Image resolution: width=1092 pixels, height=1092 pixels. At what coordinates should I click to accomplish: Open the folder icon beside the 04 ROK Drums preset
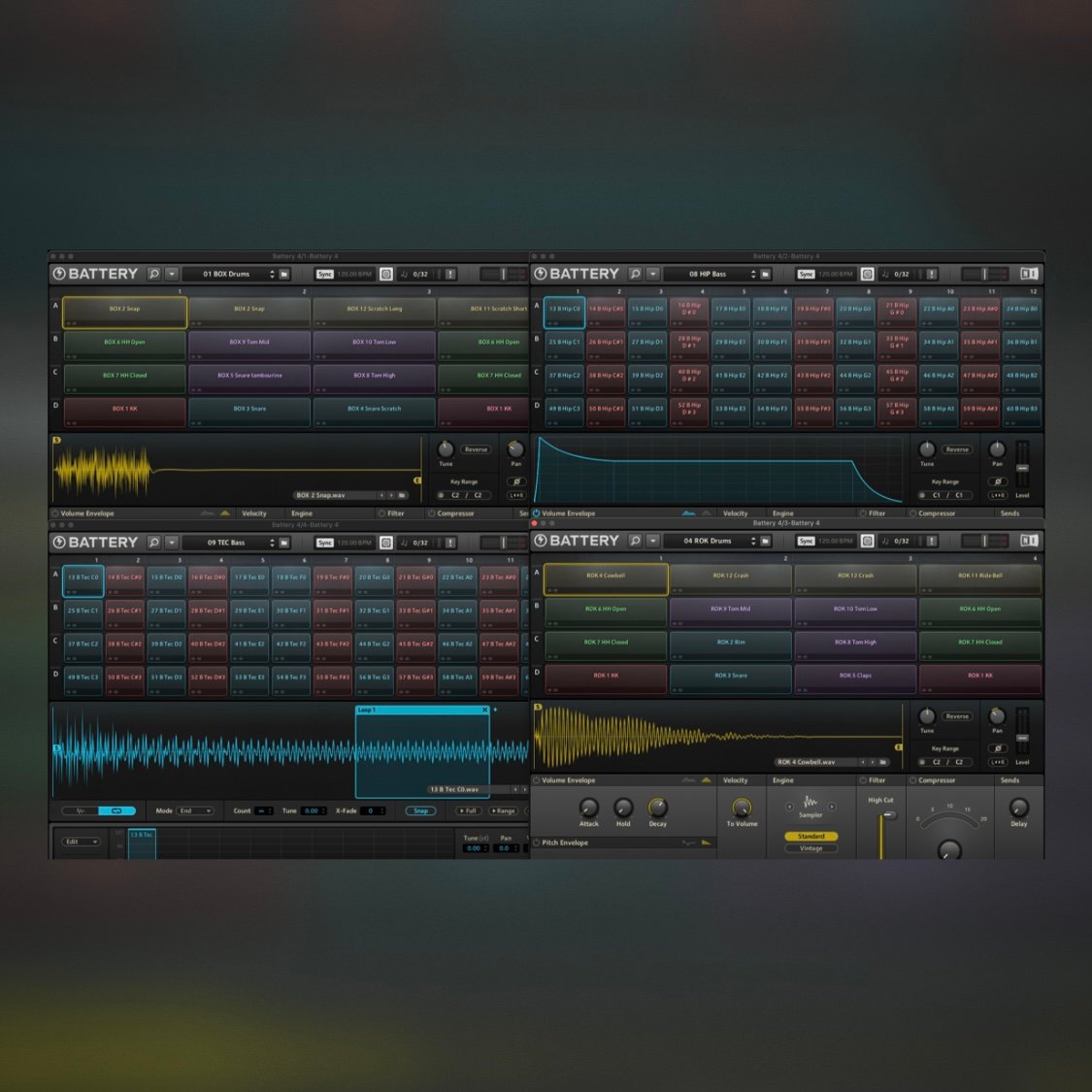[766, 541]
